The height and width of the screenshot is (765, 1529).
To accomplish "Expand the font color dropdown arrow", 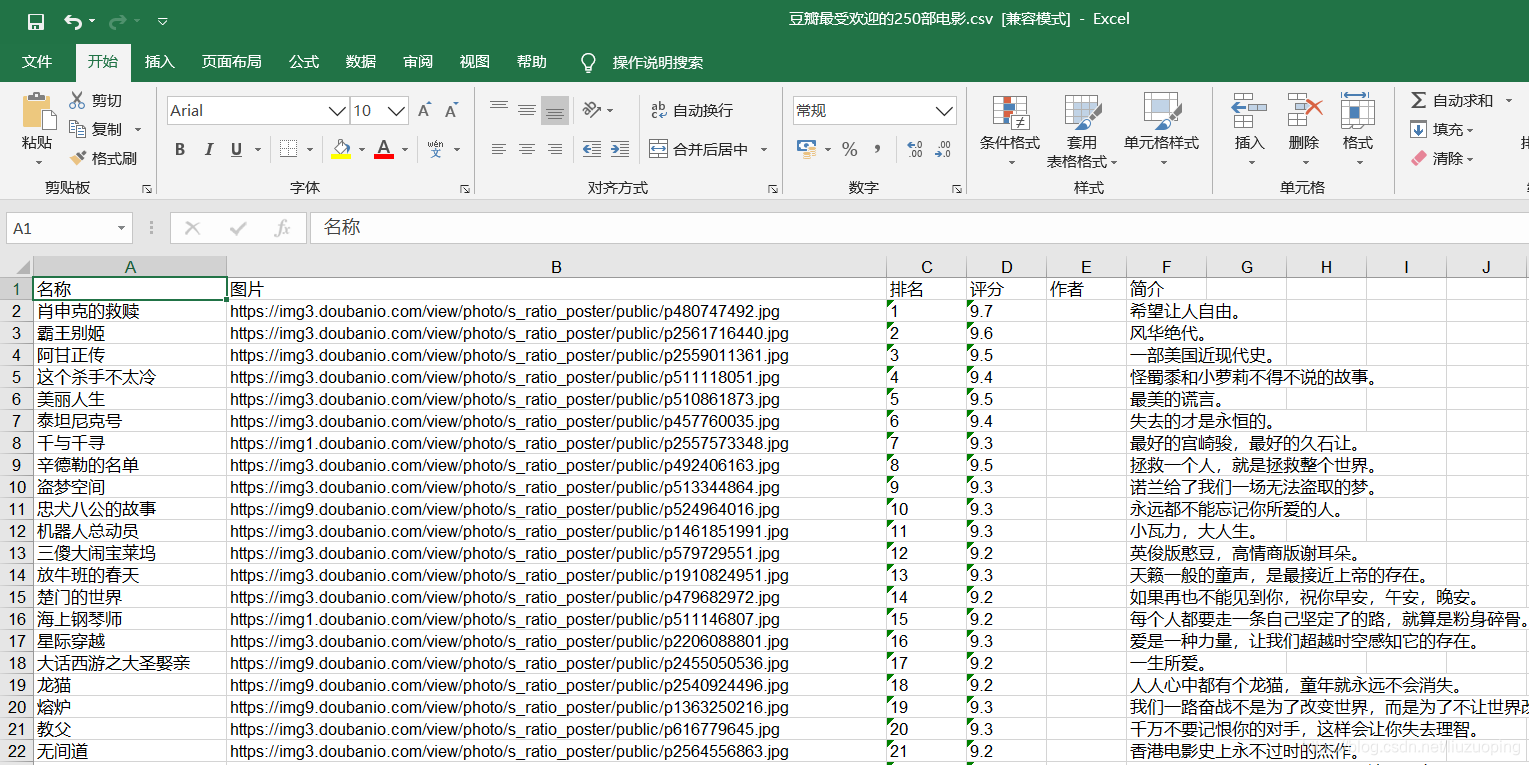I will [x=405, y=150].
